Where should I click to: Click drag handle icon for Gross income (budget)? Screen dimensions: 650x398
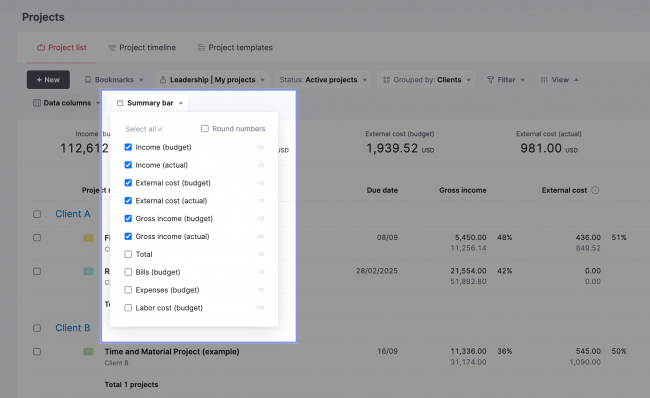click(x=261, y=218)
